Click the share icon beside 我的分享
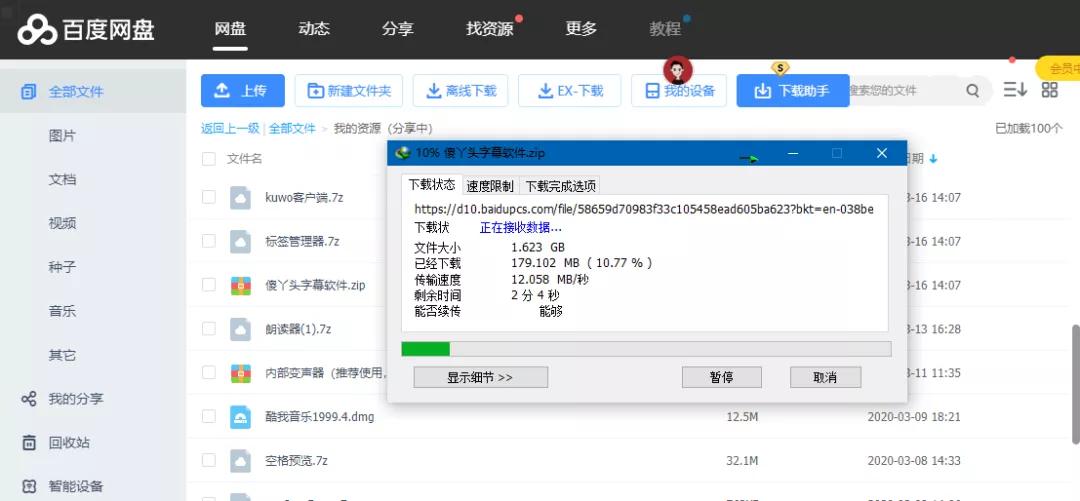 pos(28,398)
